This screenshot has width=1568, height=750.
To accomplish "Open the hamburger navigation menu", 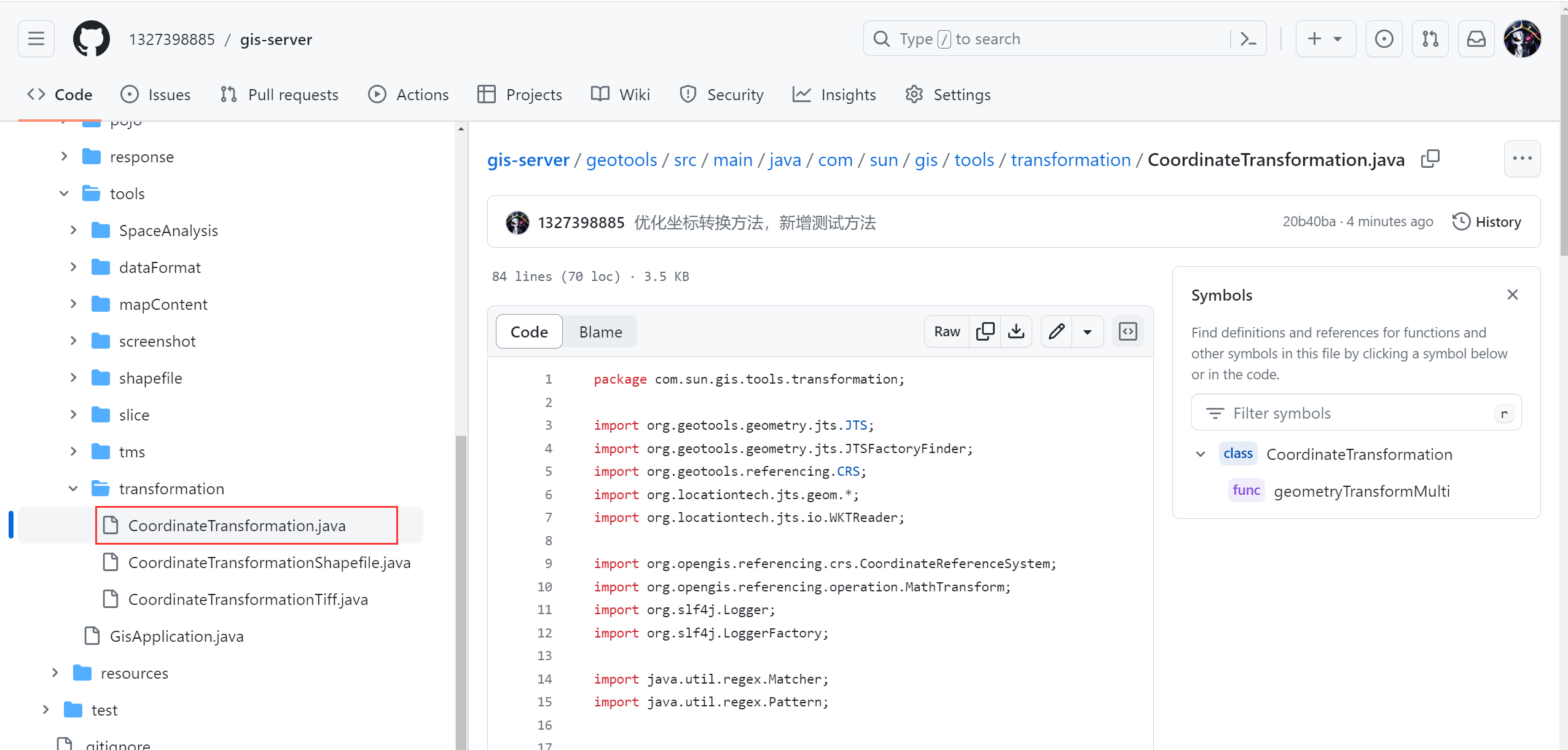I will pyautogui.click(x=36, y=39).
